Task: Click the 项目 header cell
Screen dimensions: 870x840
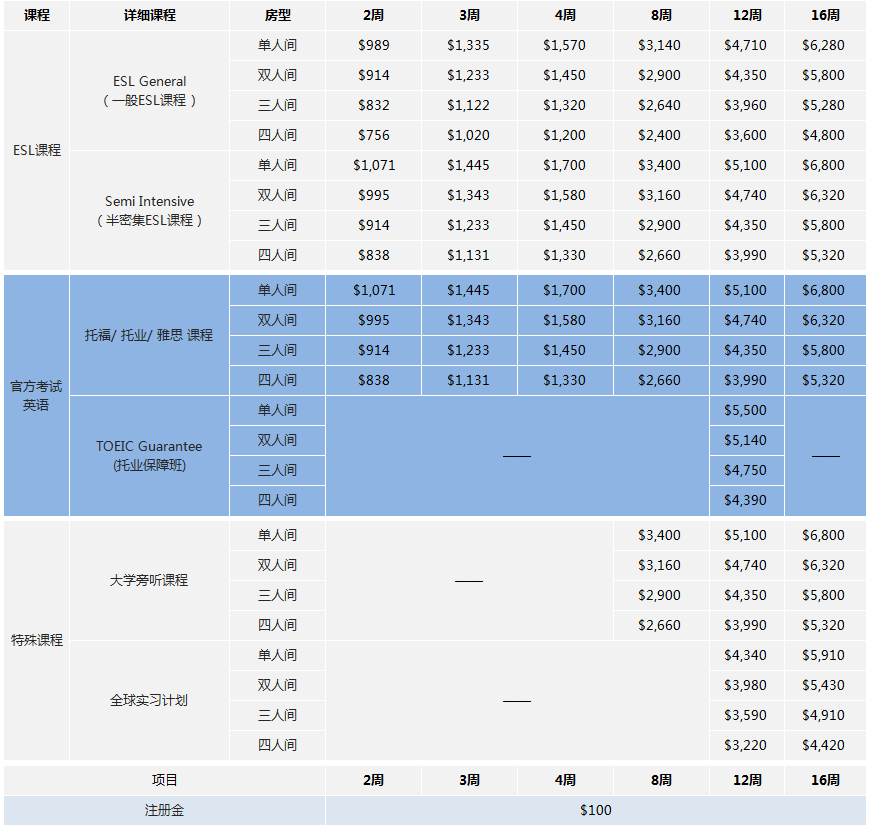Action: [164, 780]
